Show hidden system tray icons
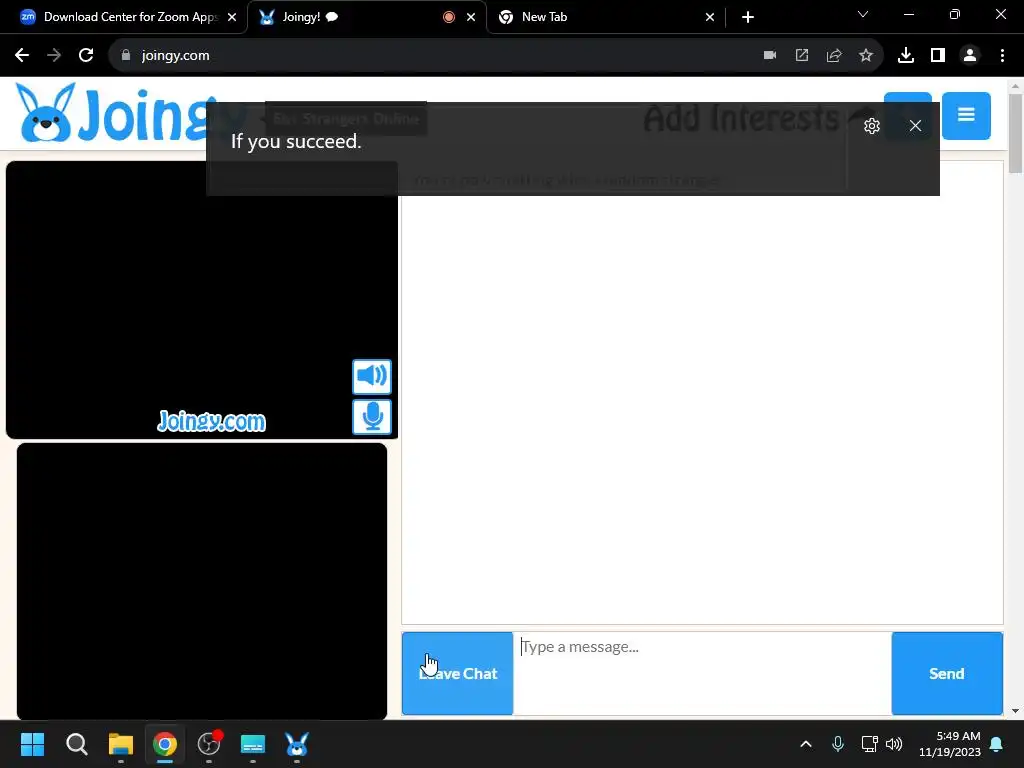Image resolution: width=1024 pixels, height=768 pixels. (x=806, y=744)
